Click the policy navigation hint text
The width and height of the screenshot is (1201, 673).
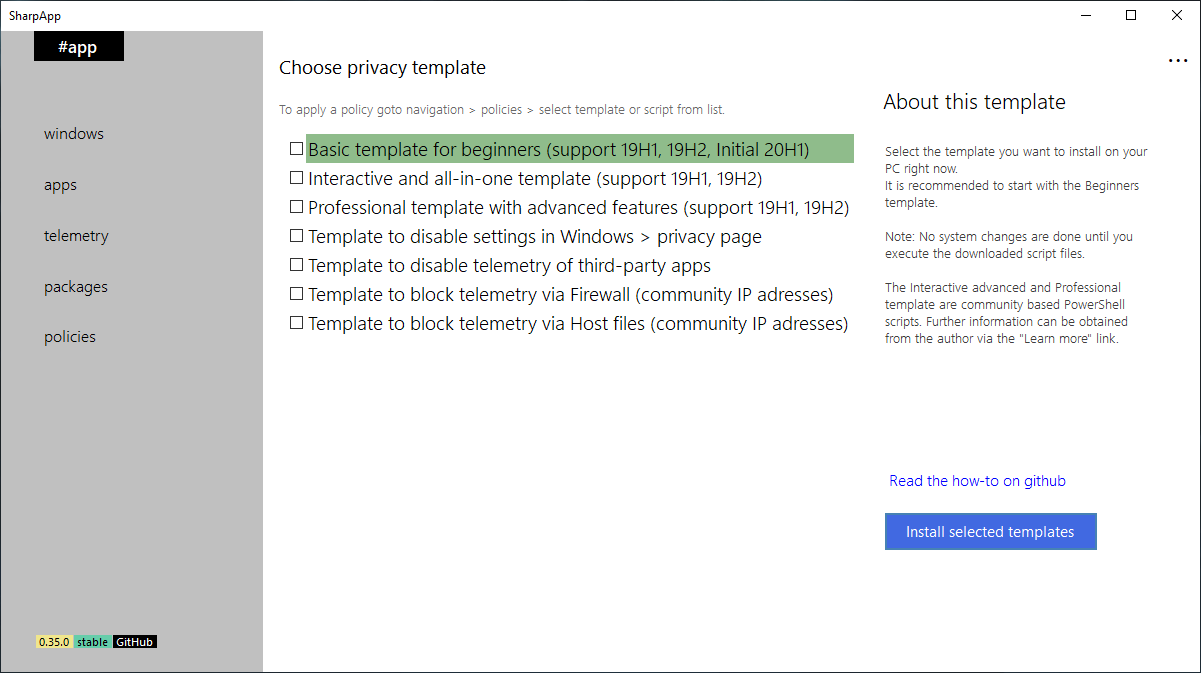click(x=502, y=110)
